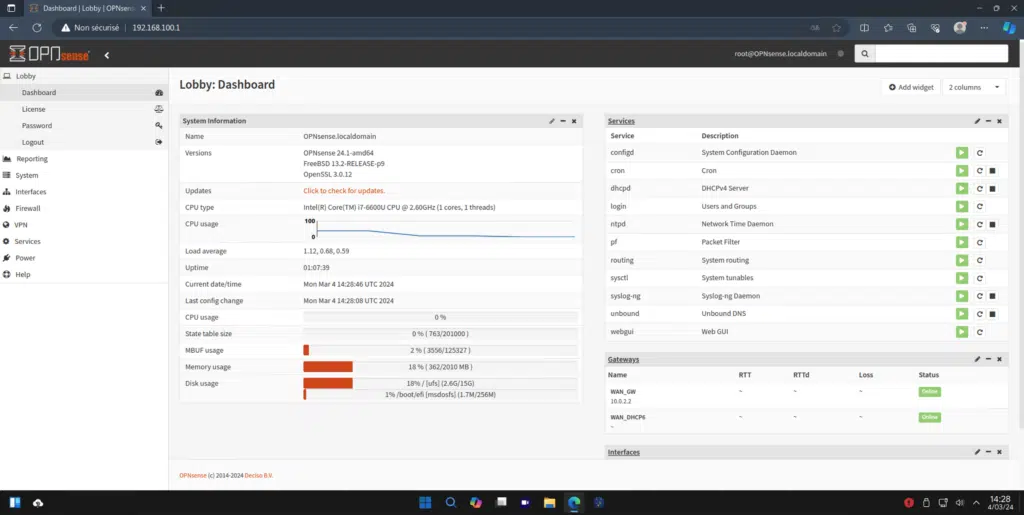Close the Interfaces widget
Image resolution: width=1024 pixels, height=515 pixels.
click(x=999, y=452)
